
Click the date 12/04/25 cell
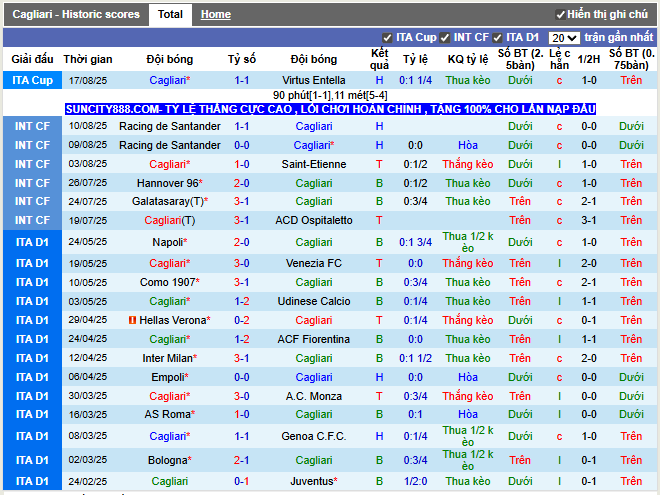88,358
